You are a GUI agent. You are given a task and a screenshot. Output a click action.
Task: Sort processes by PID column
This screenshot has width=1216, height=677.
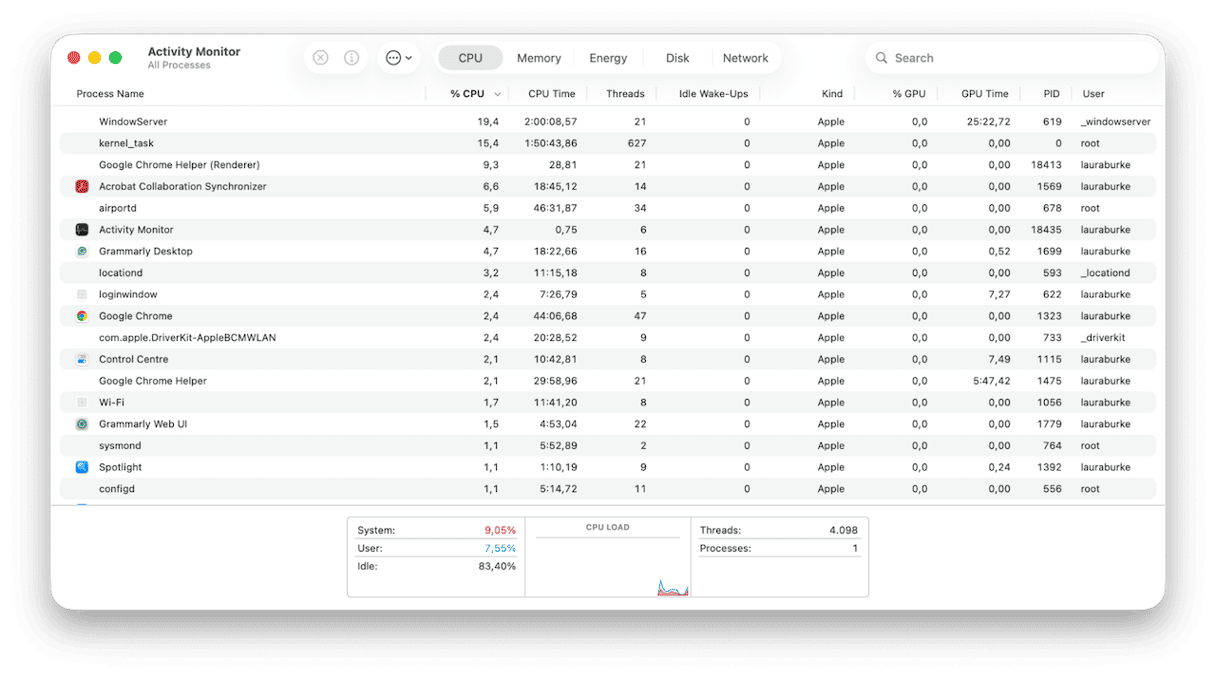pyautogui.click(x=1050, y=93)
